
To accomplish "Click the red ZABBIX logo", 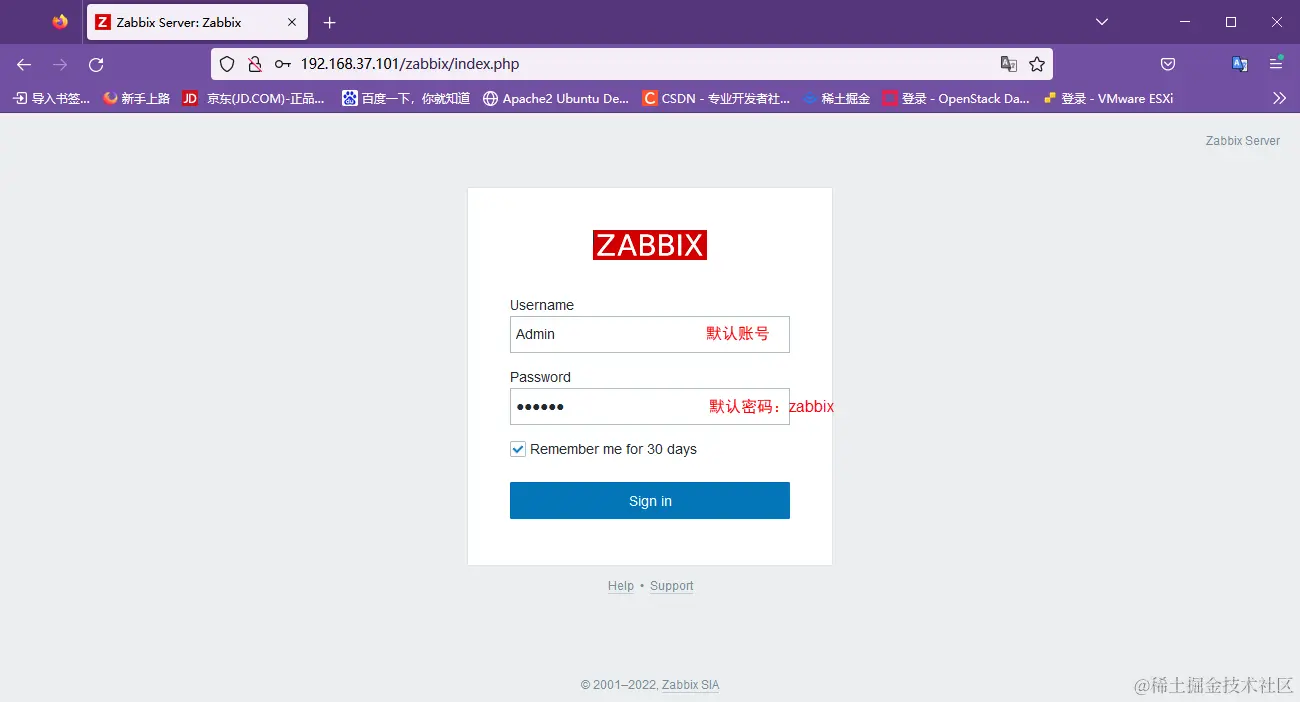I will [x=649, y=244].
